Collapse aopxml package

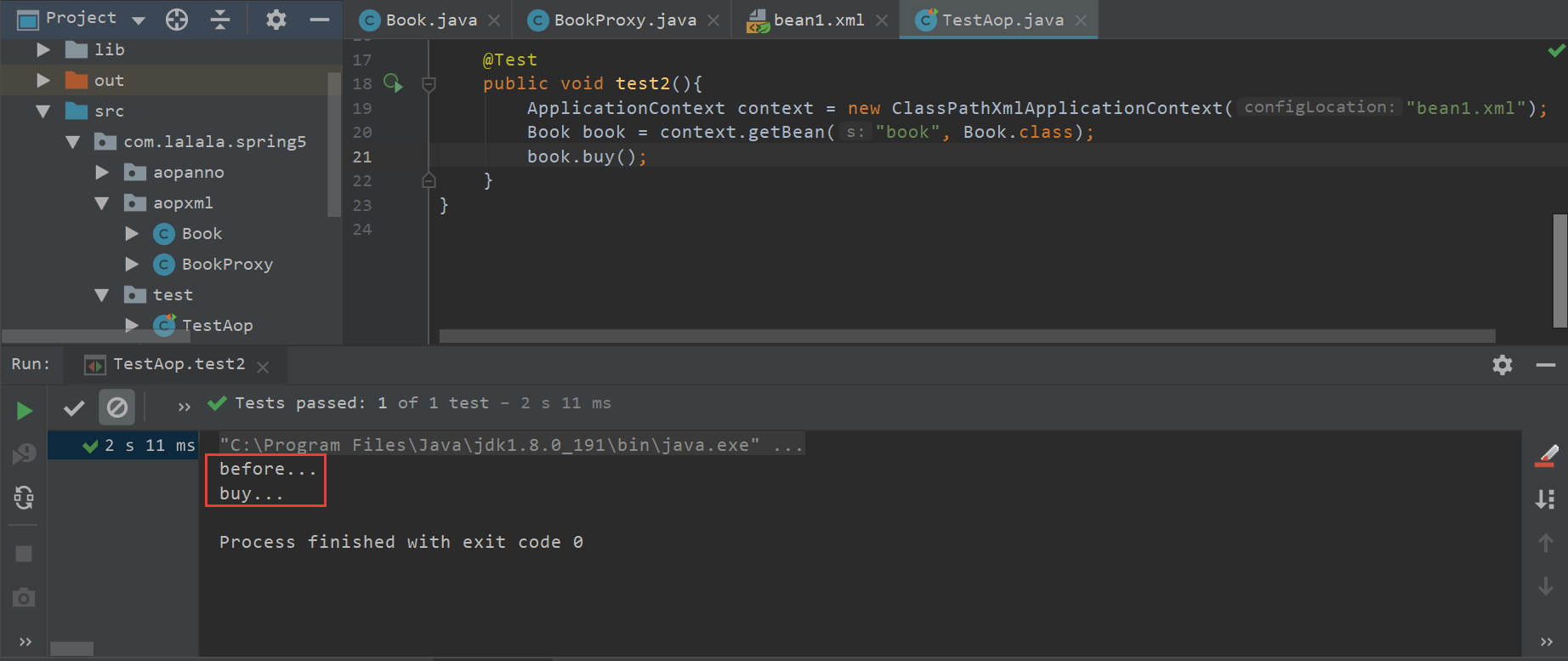tap(102, 203)
